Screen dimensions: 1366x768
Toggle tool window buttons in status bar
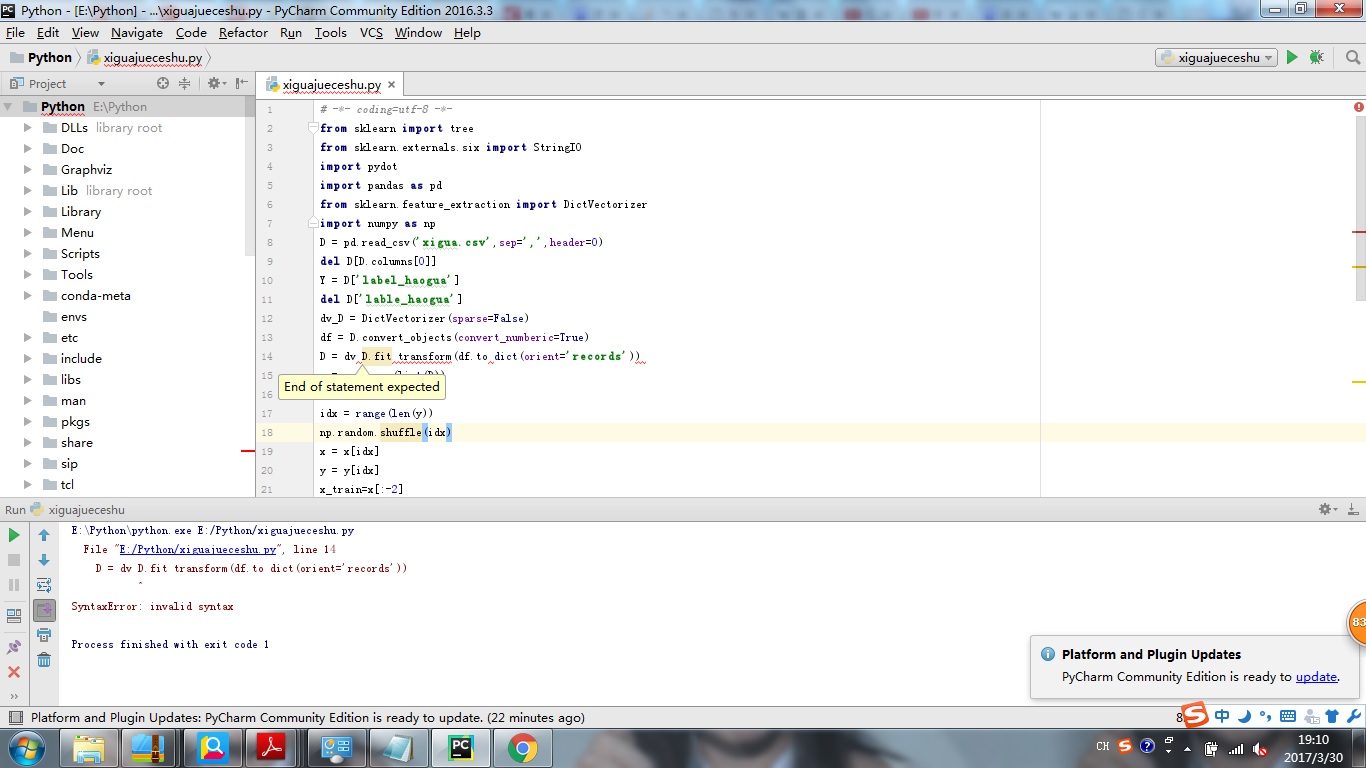coord(15,717)
